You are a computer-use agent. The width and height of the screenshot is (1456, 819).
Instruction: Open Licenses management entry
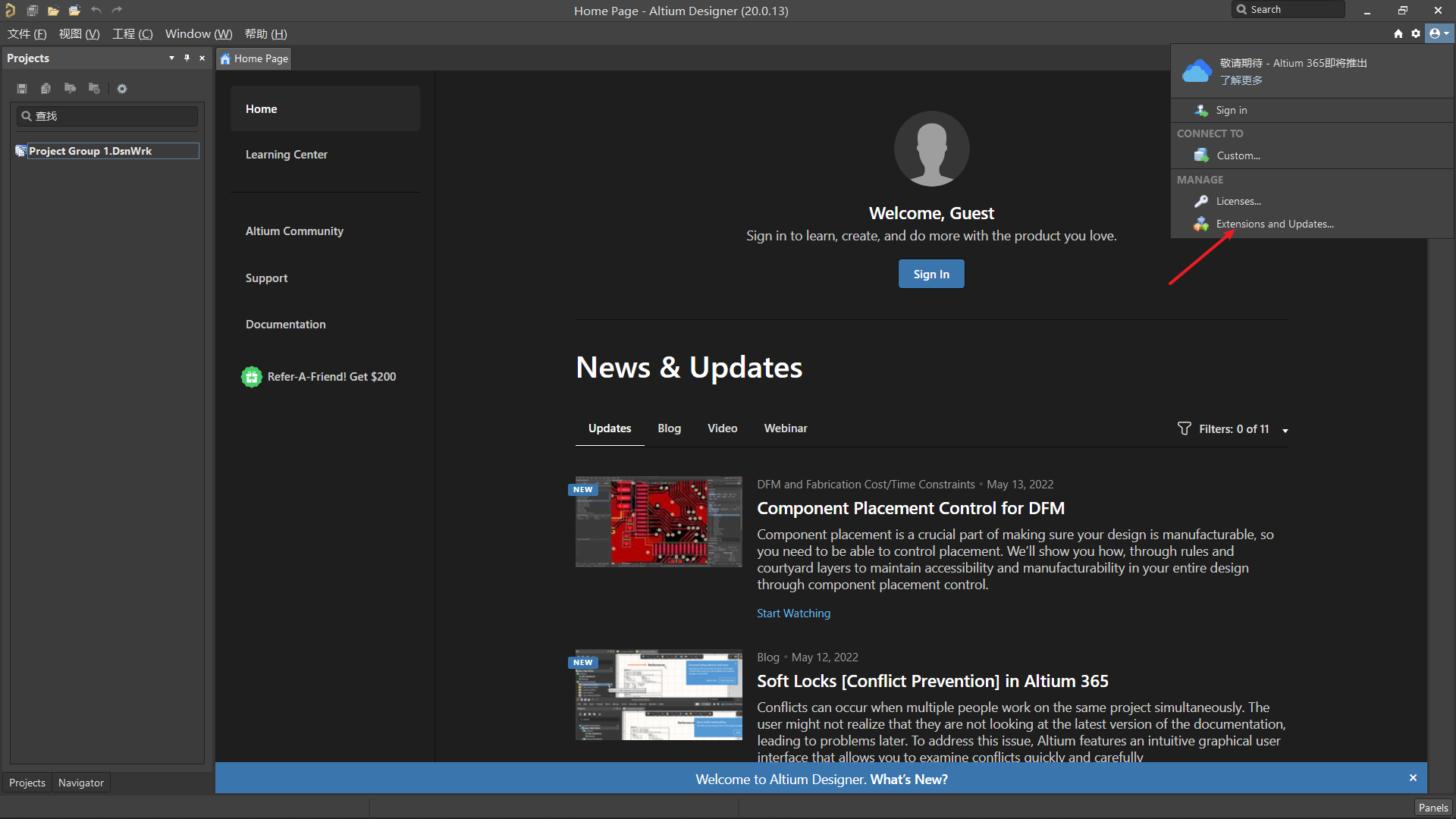point(1238,202)
